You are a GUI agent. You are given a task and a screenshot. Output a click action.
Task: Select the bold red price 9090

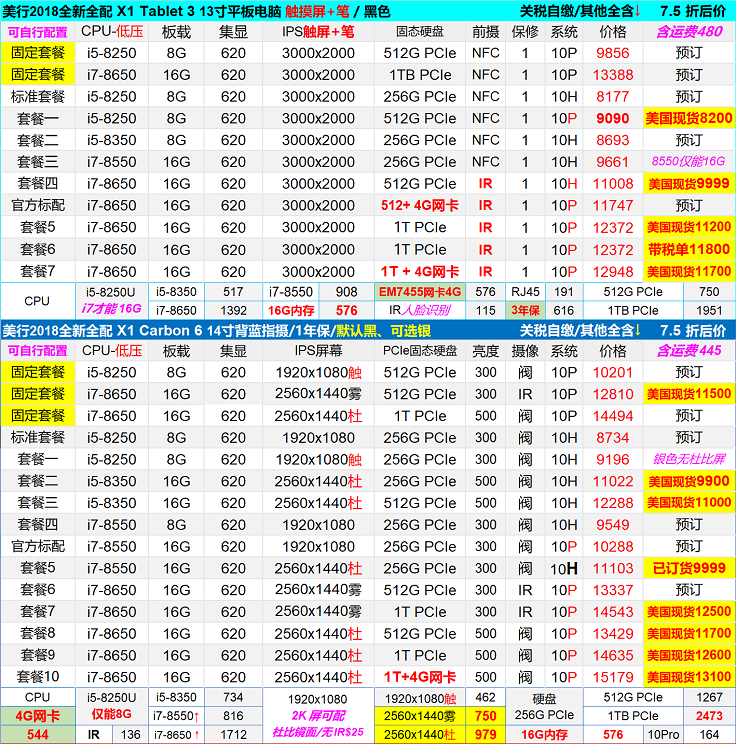click(x=613, y=118)
